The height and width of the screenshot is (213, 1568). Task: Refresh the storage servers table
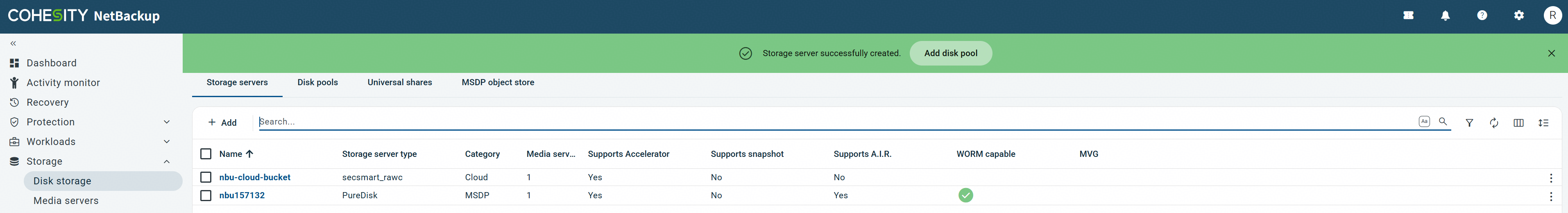[1494, 123]
